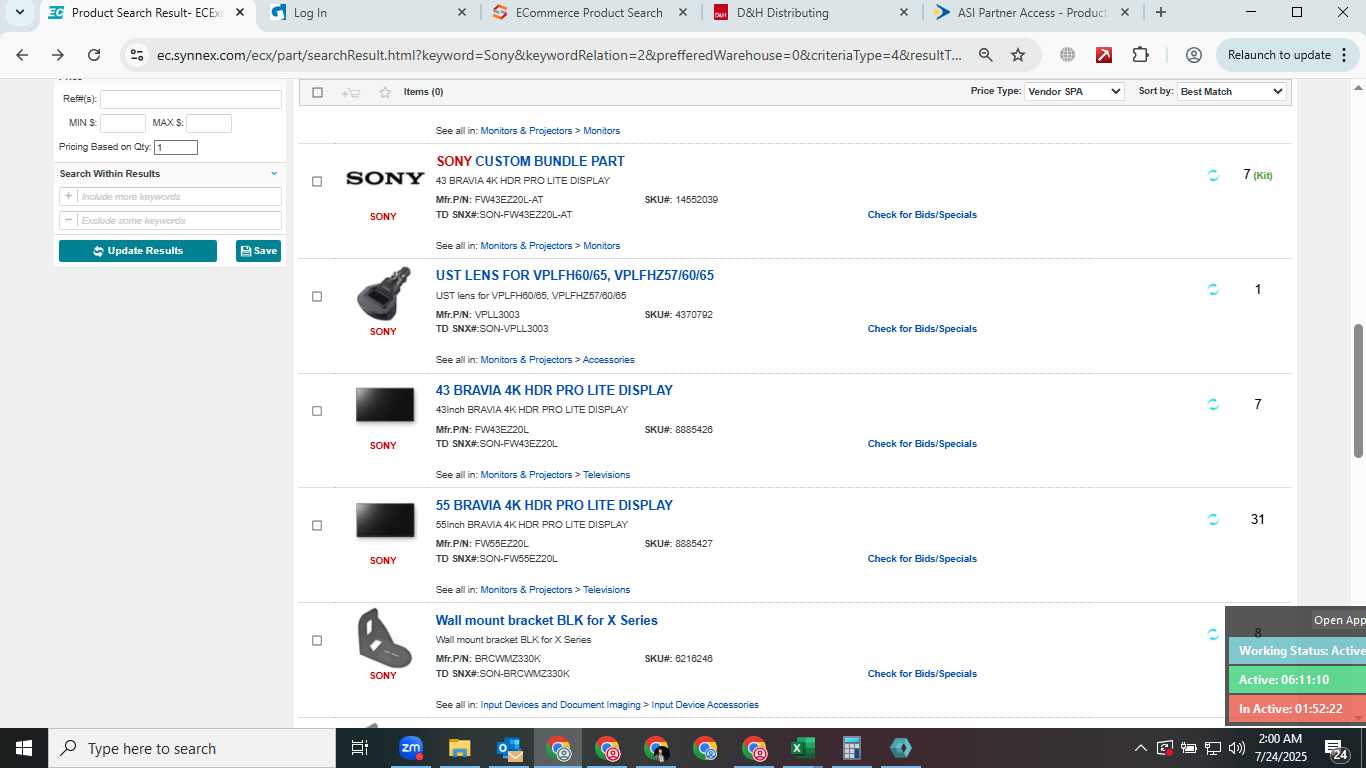
Task: Open Calculator from the taskbar
Action: 852,748
